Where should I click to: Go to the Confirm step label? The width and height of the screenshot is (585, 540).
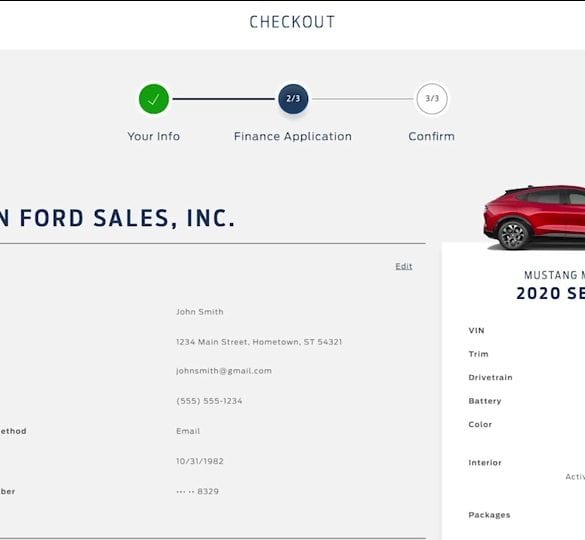tap(432, 136)
